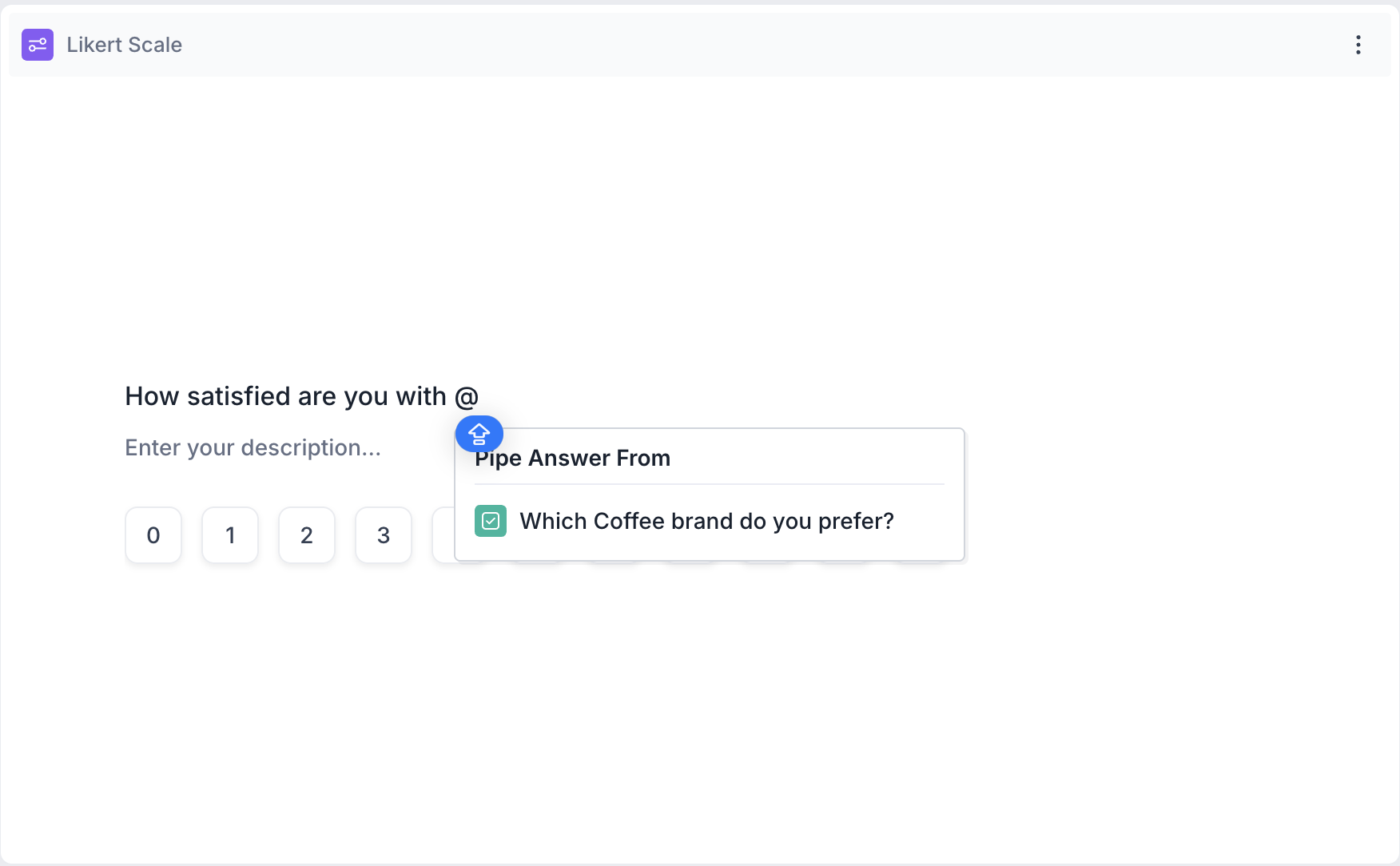This screenshot has width=1400, height=866.
Task: Click the partially hidden scale box after 3
Action: pos(443,535)
